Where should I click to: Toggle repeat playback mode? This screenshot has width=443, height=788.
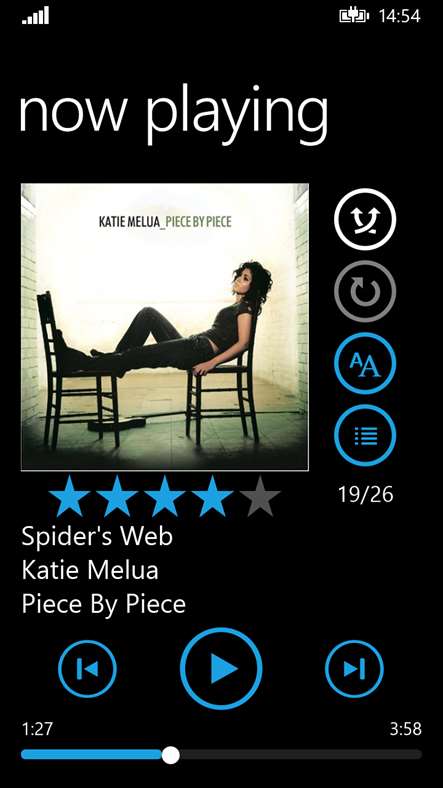(x=365, y=291)
